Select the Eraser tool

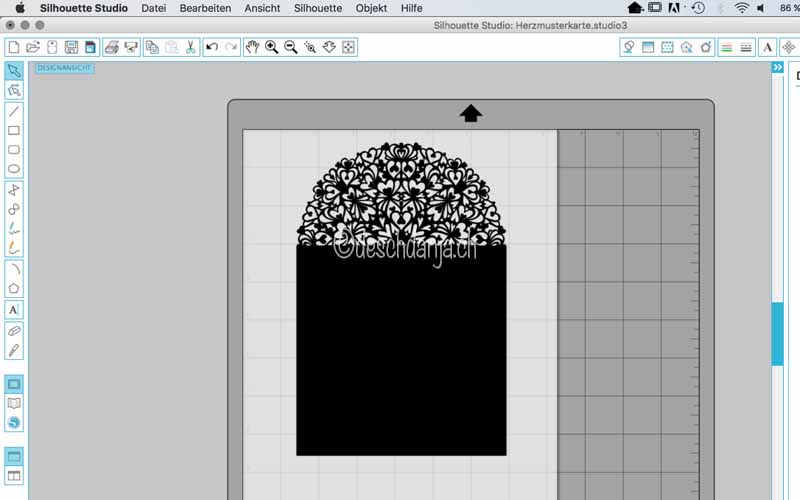coord(14,329)
